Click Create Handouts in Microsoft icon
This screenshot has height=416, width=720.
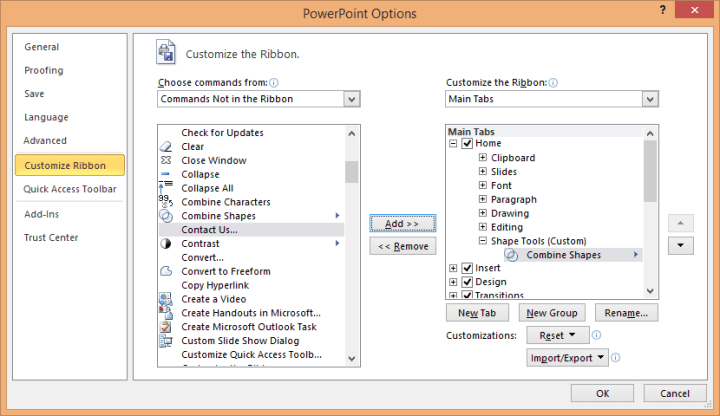pyautogui.click(x=166, y=313)
